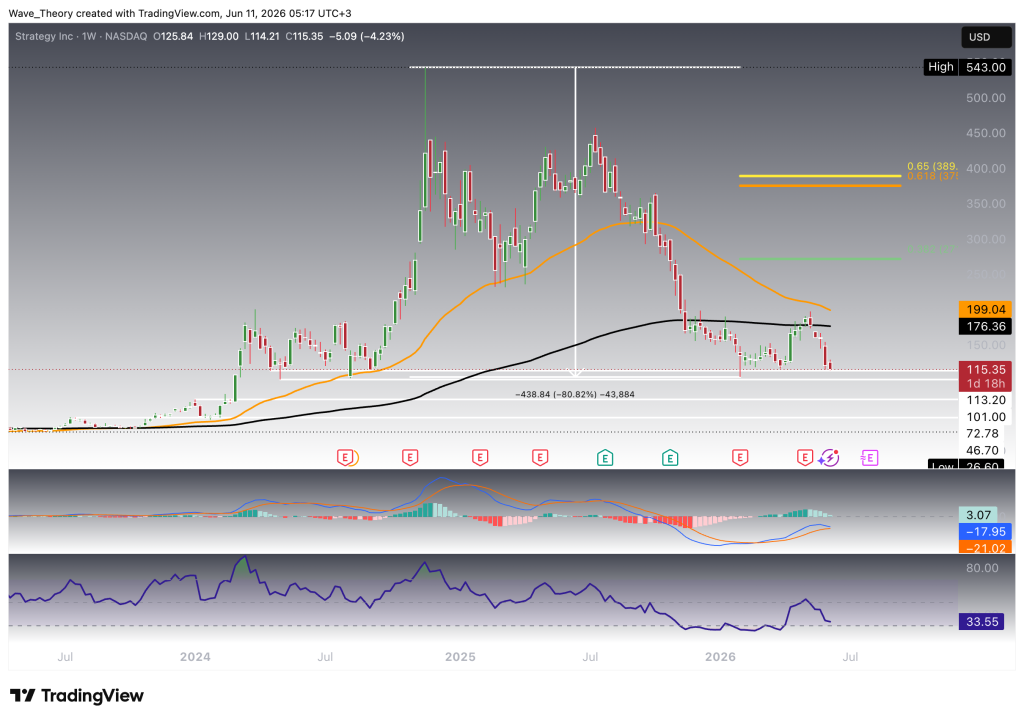This screenshot has width=1024, height=721.
Task: Click the MACD histogram value 3.07
Action: click(x=979, y=515)
